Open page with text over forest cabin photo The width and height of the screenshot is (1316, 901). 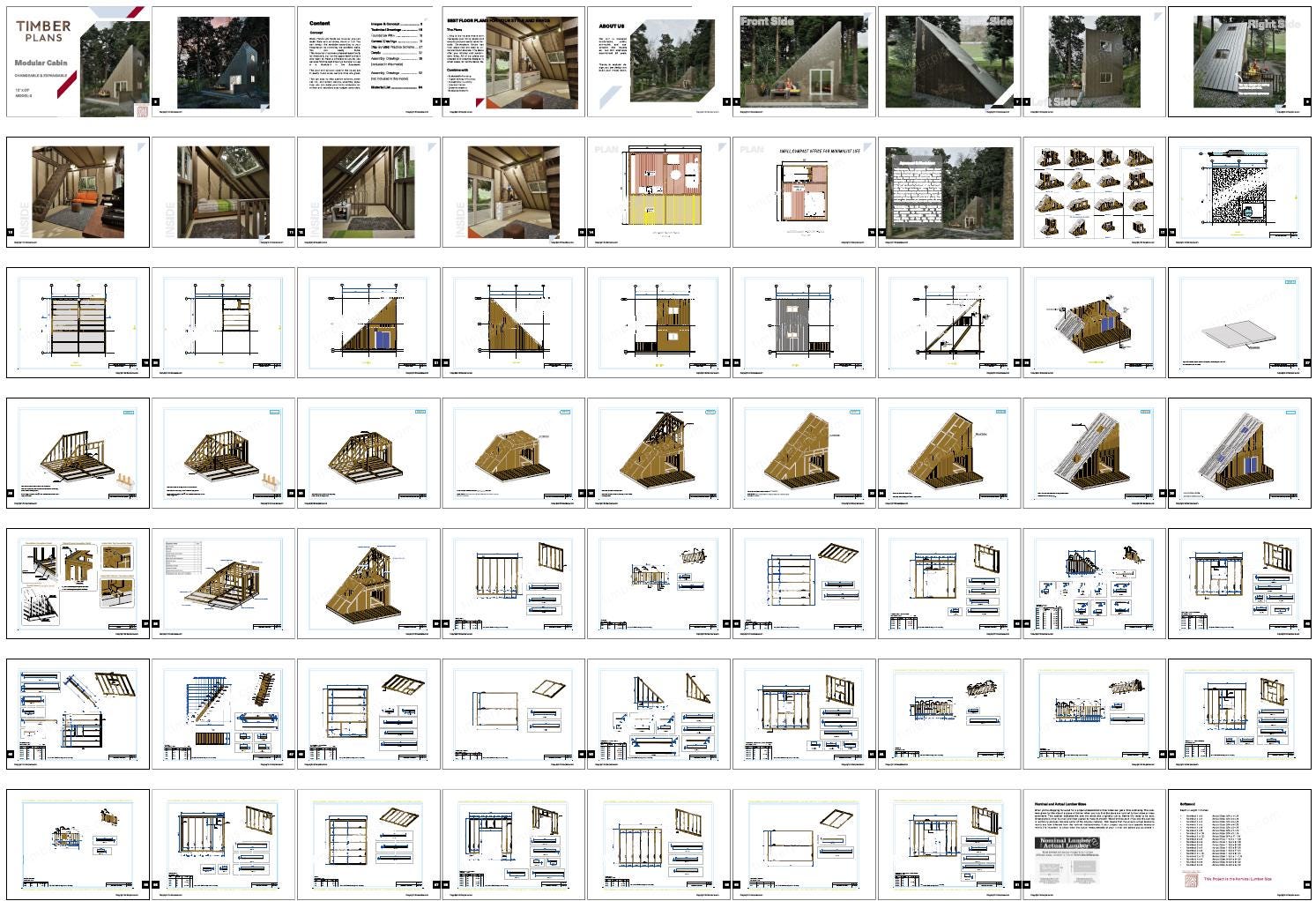coord(948,192)
